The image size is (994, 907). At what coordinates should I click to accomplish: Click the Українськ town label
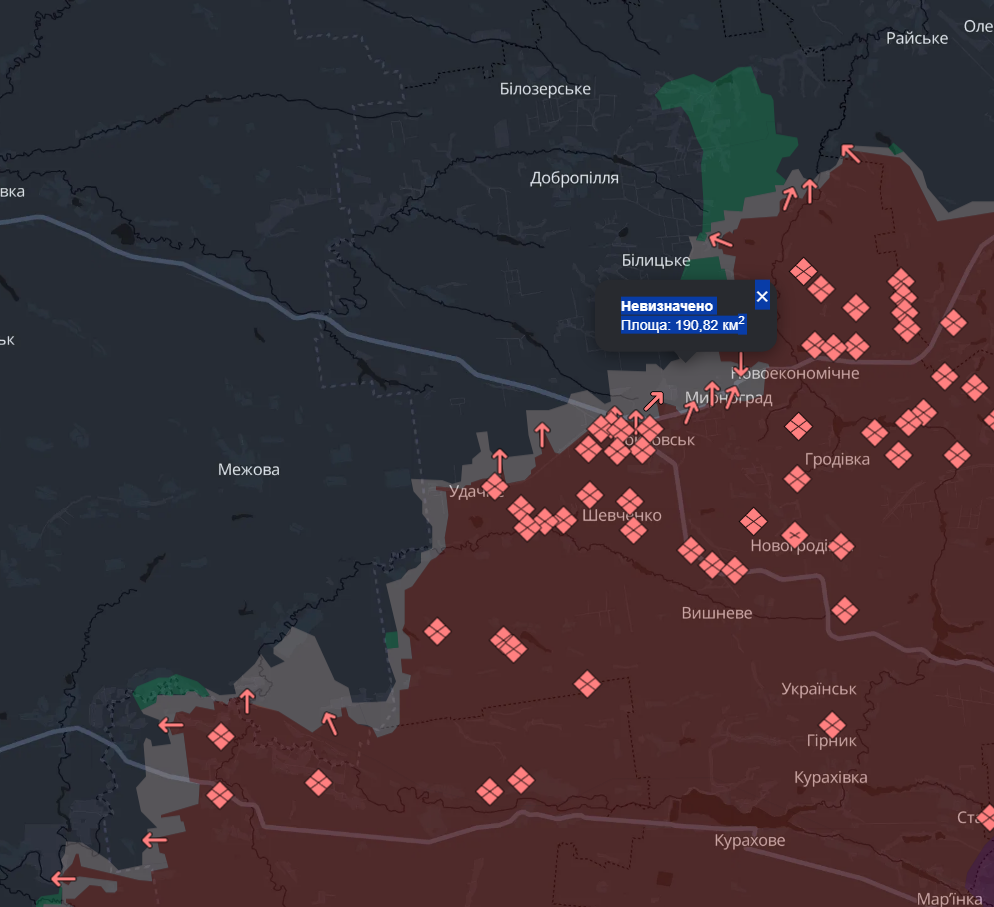pyautogui.click(x=818, y=689)
